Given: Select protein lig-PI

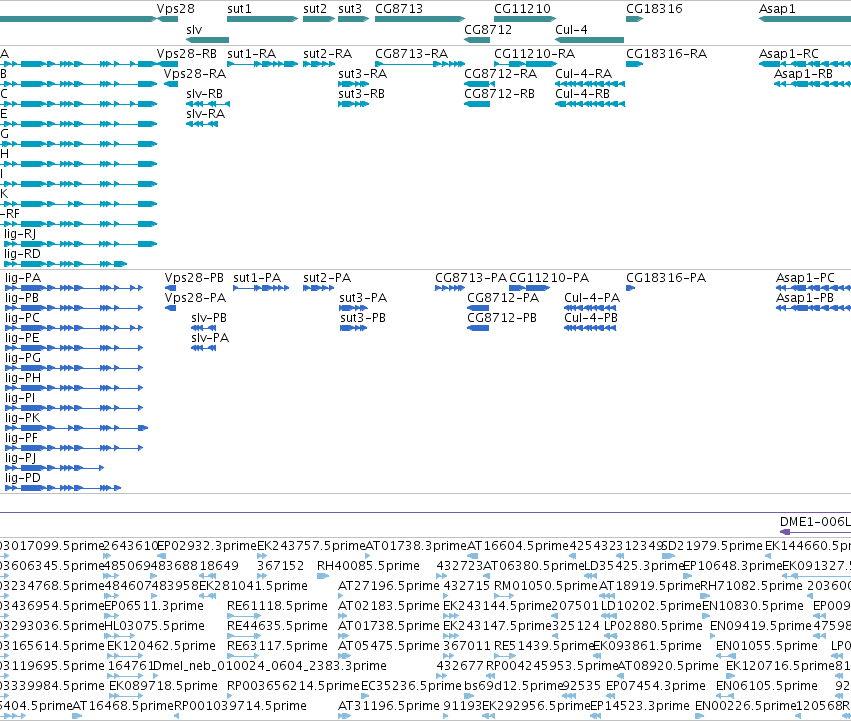Looking at the screenshot, I should pyautogui.click(x=74, y=408).
